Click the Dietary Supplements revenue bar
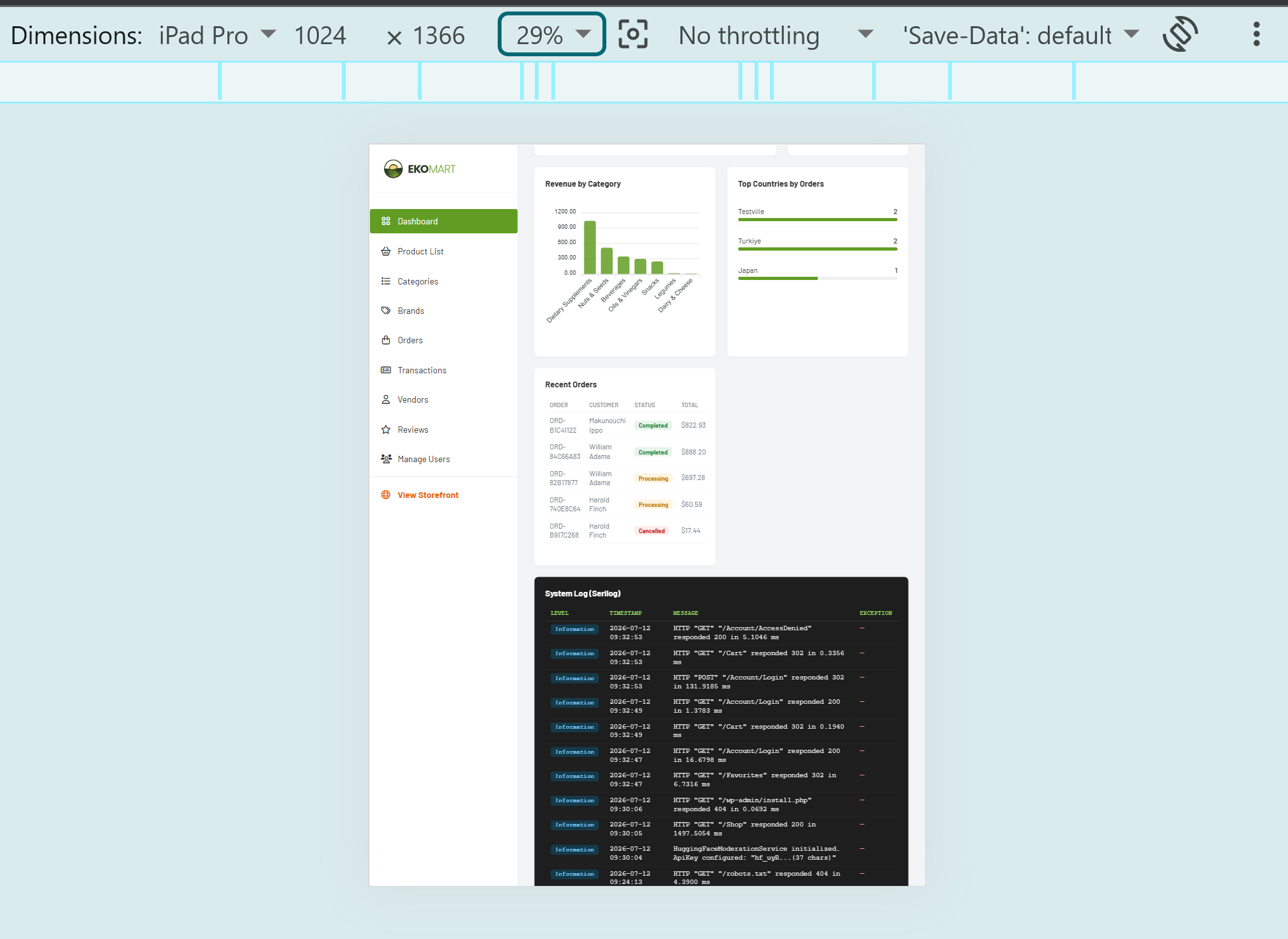Screen dimensions: 1288x939 coord(590,247)
